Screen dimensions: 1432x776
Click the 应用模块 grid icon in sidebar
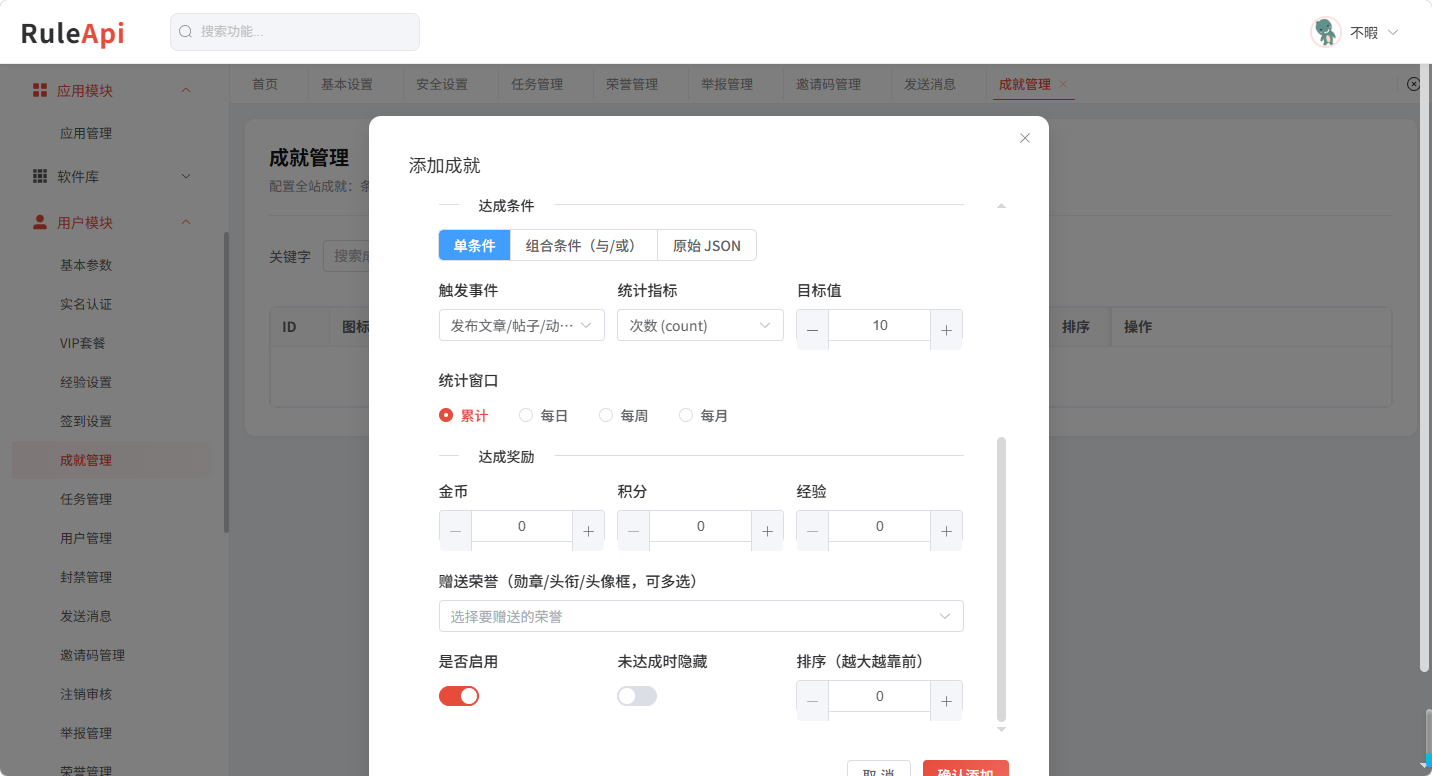pyautogui.click(x=40, y=90)
